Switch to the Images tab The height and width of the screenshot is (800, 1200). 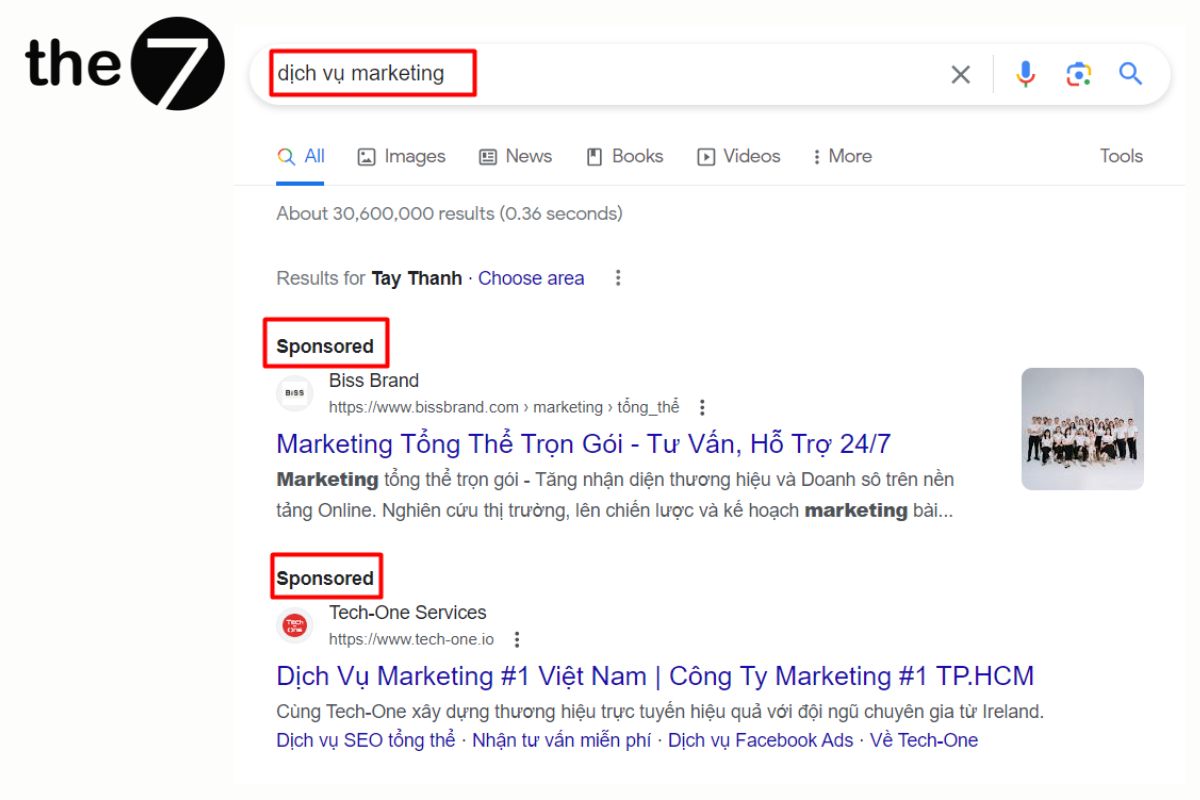(400, 156)
